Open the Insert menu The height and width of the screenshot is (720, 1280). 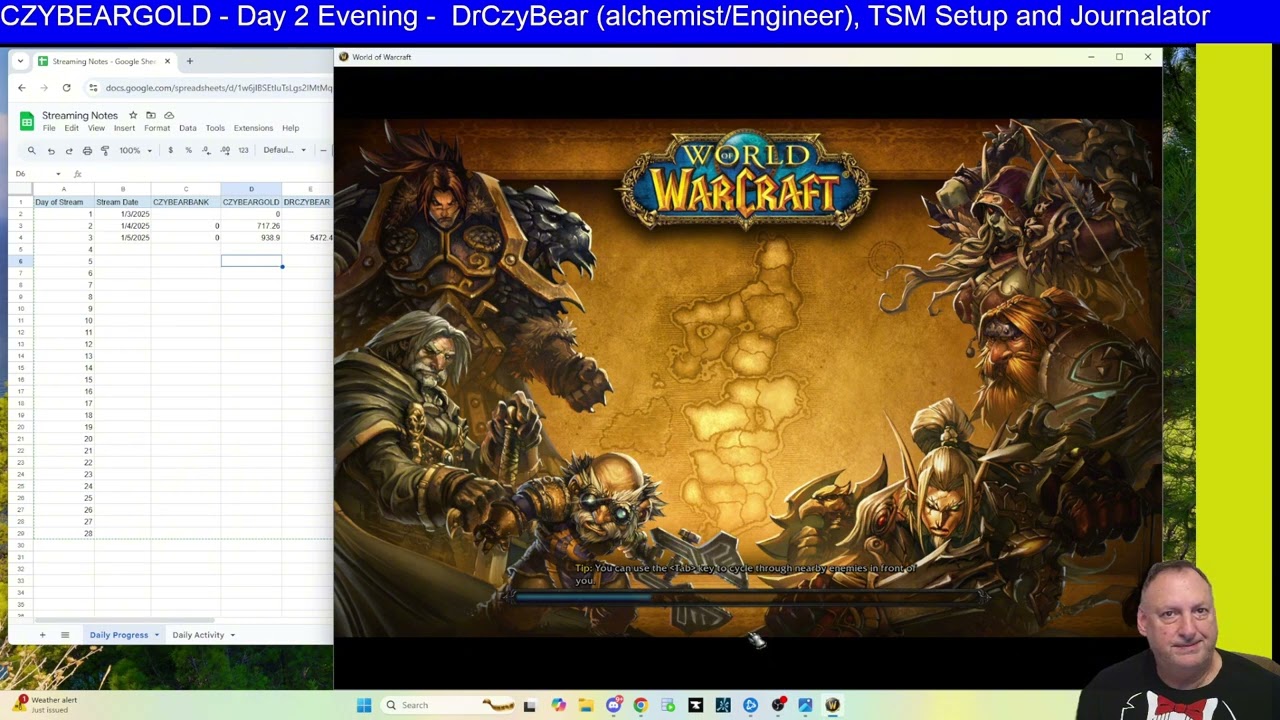point(124,128)
